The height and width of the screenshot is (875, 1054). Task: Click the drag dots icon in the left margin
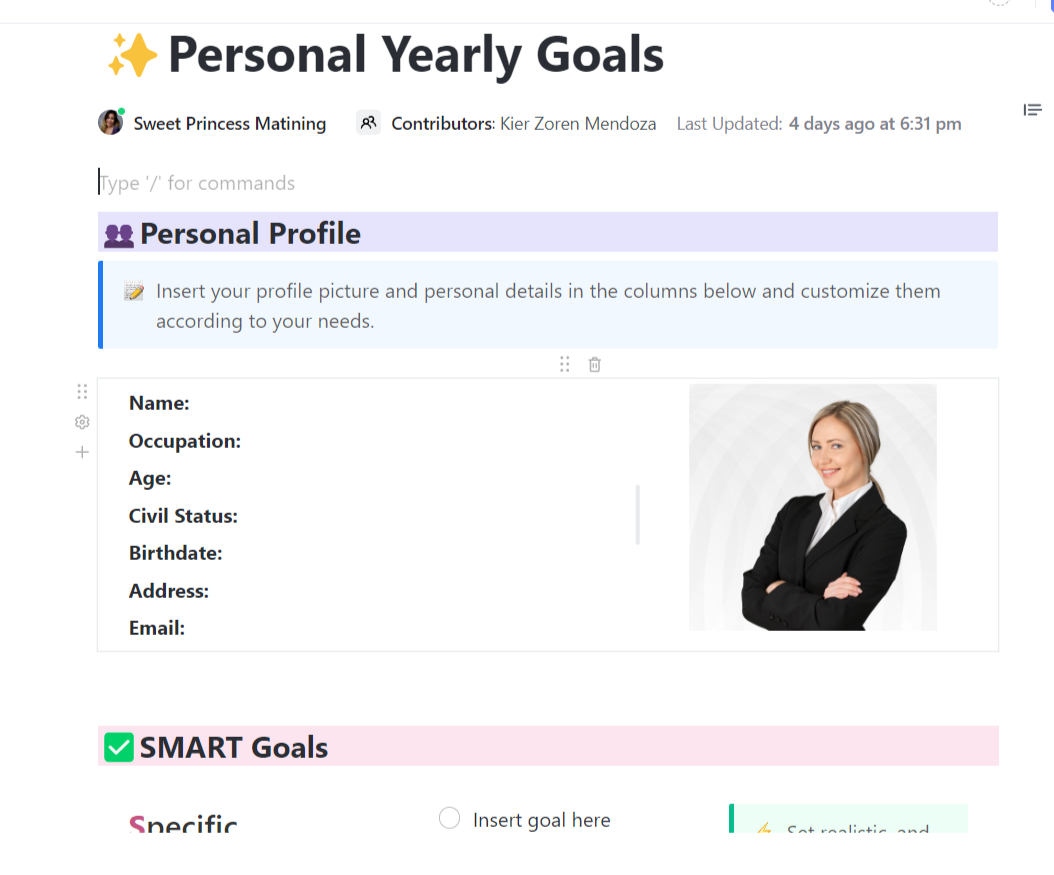click(81, 391)
